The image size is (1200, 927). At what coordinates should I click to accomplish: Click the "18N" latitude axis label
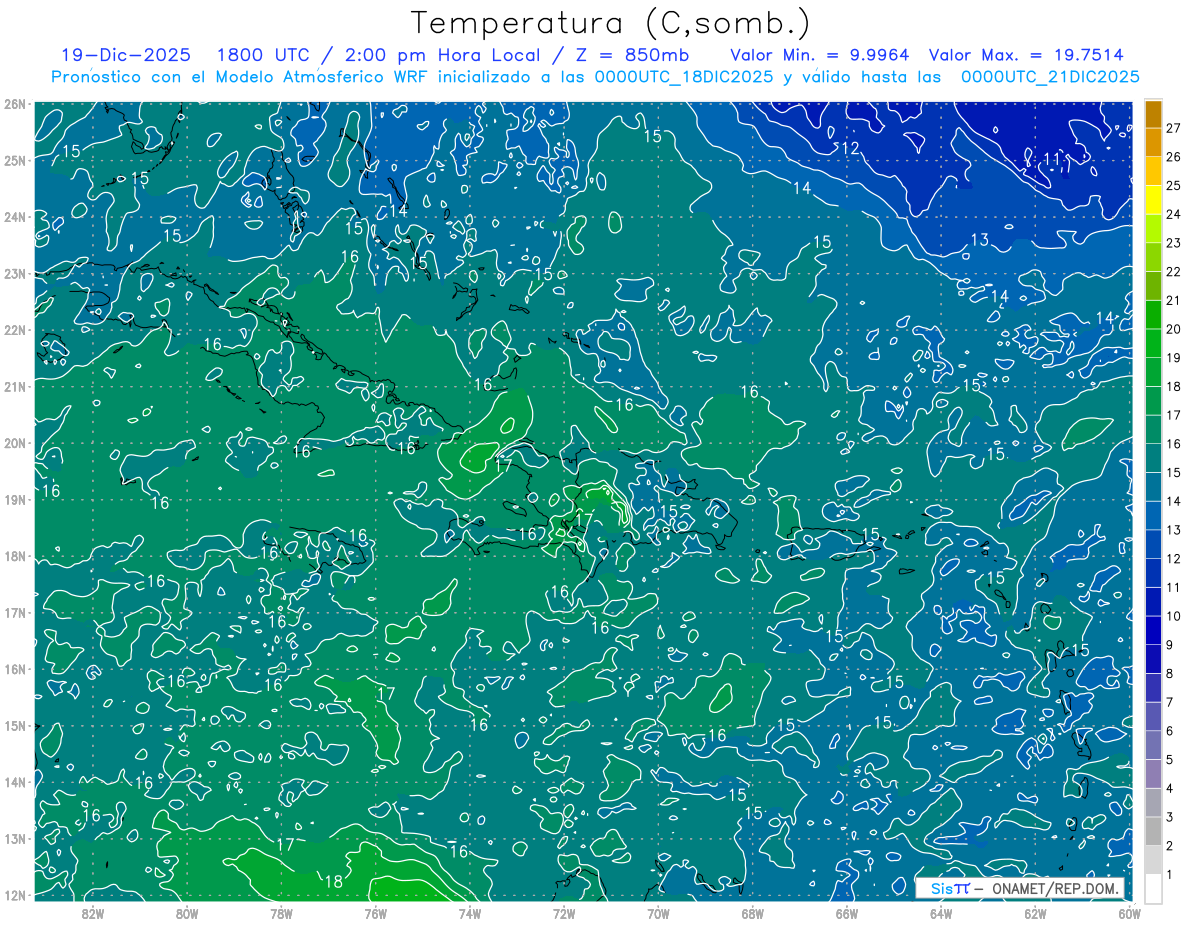tap(14, 555)
